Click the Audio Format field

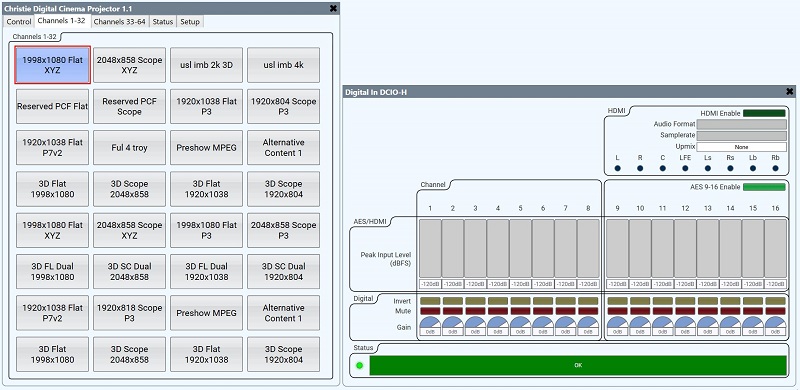tap(741, 125)
